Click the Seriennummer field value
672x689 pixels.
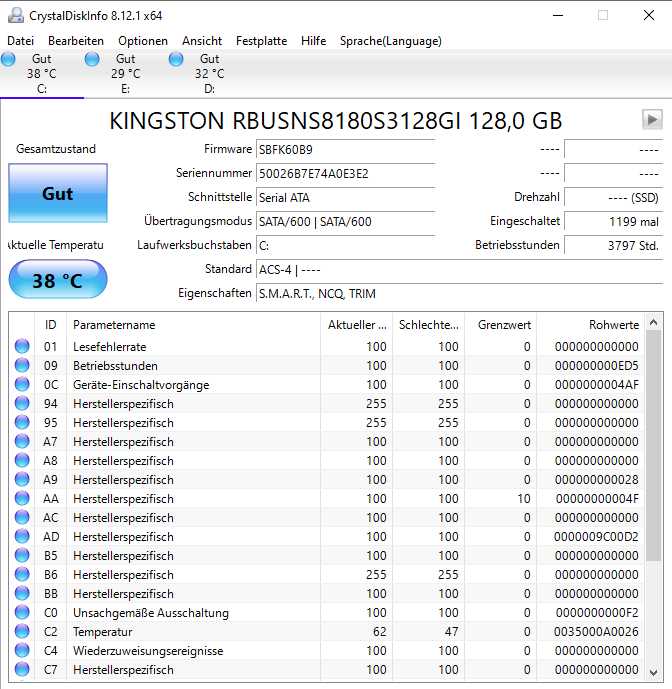tap(345, 174)
